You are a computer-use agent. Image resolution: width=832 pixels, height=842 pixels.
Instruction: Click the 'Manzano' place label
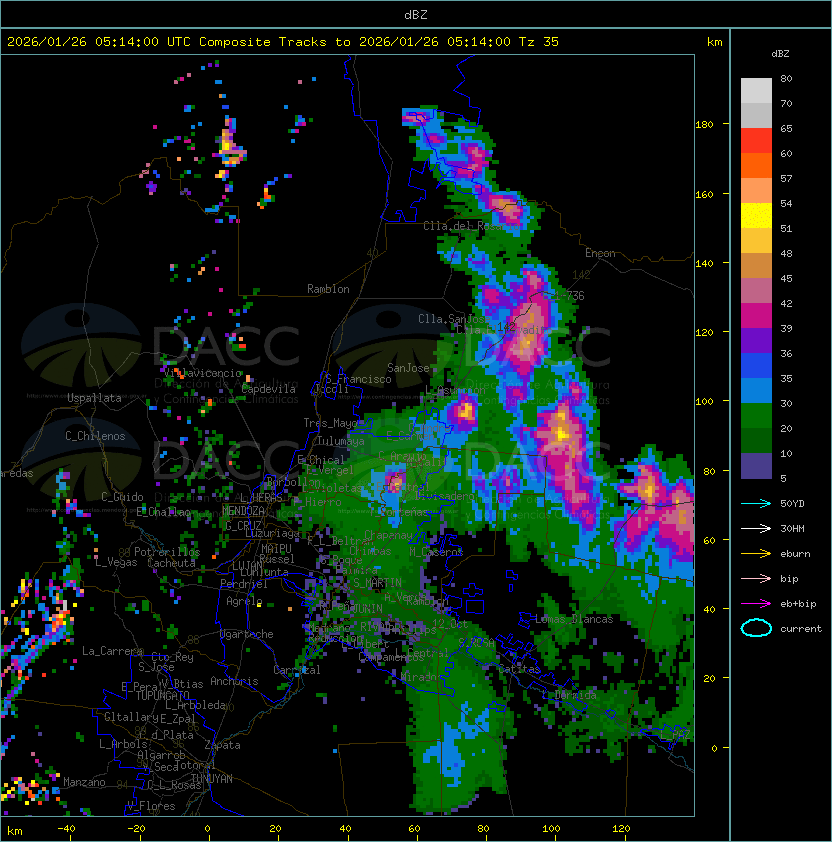84,782
